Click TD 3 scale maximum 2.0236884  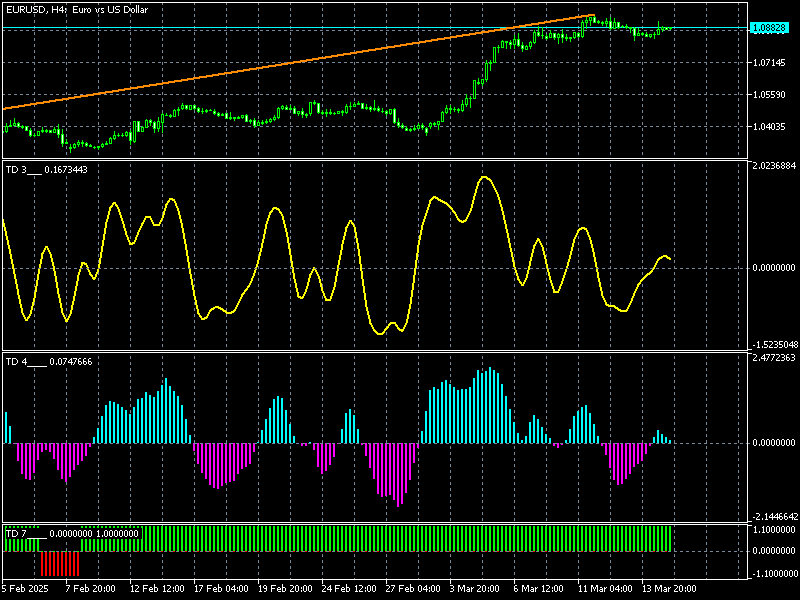click(x=773, y=166)
